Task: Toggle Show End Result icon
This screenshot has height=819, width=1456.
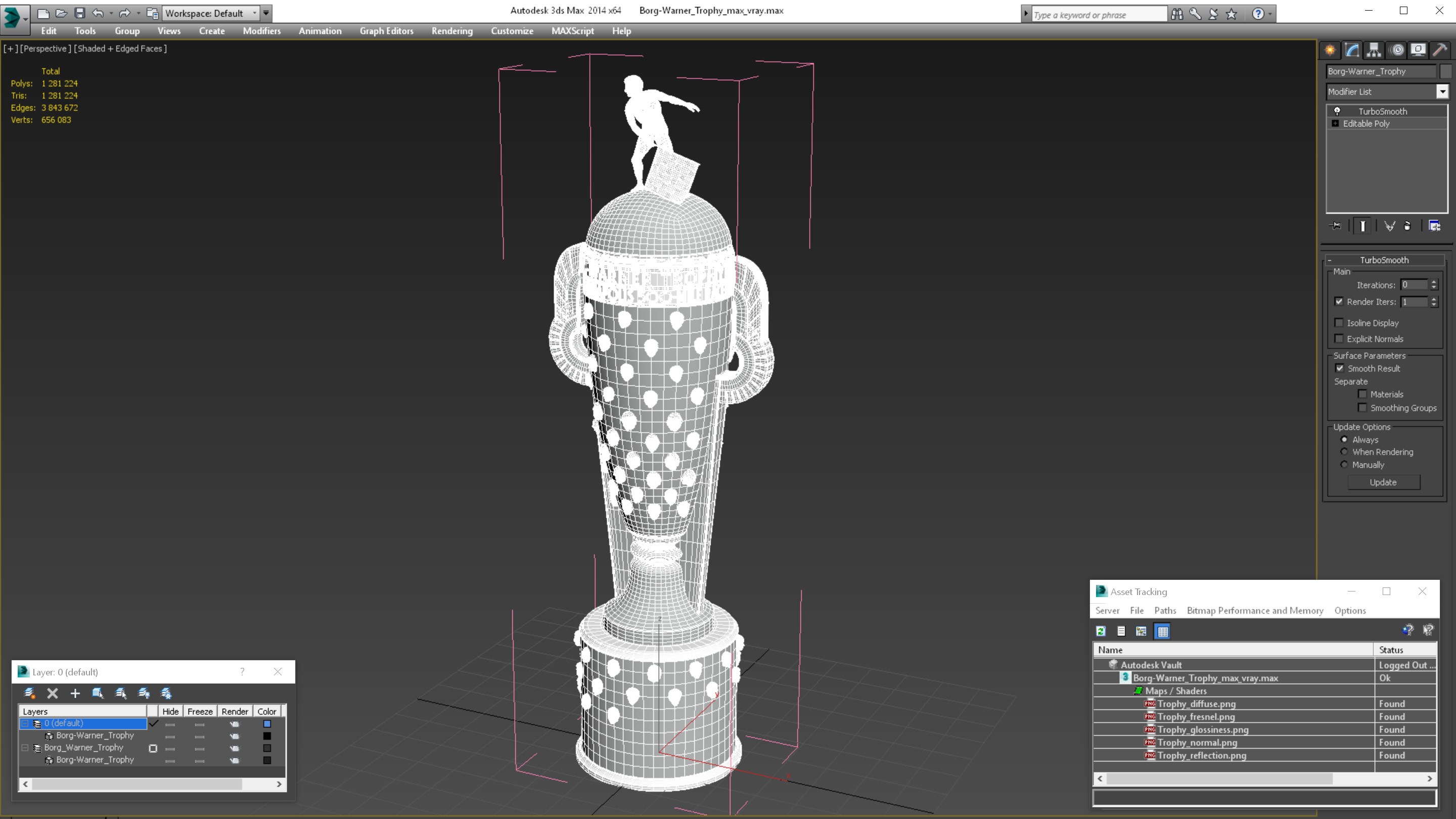Action: (x=1363, y=225)
